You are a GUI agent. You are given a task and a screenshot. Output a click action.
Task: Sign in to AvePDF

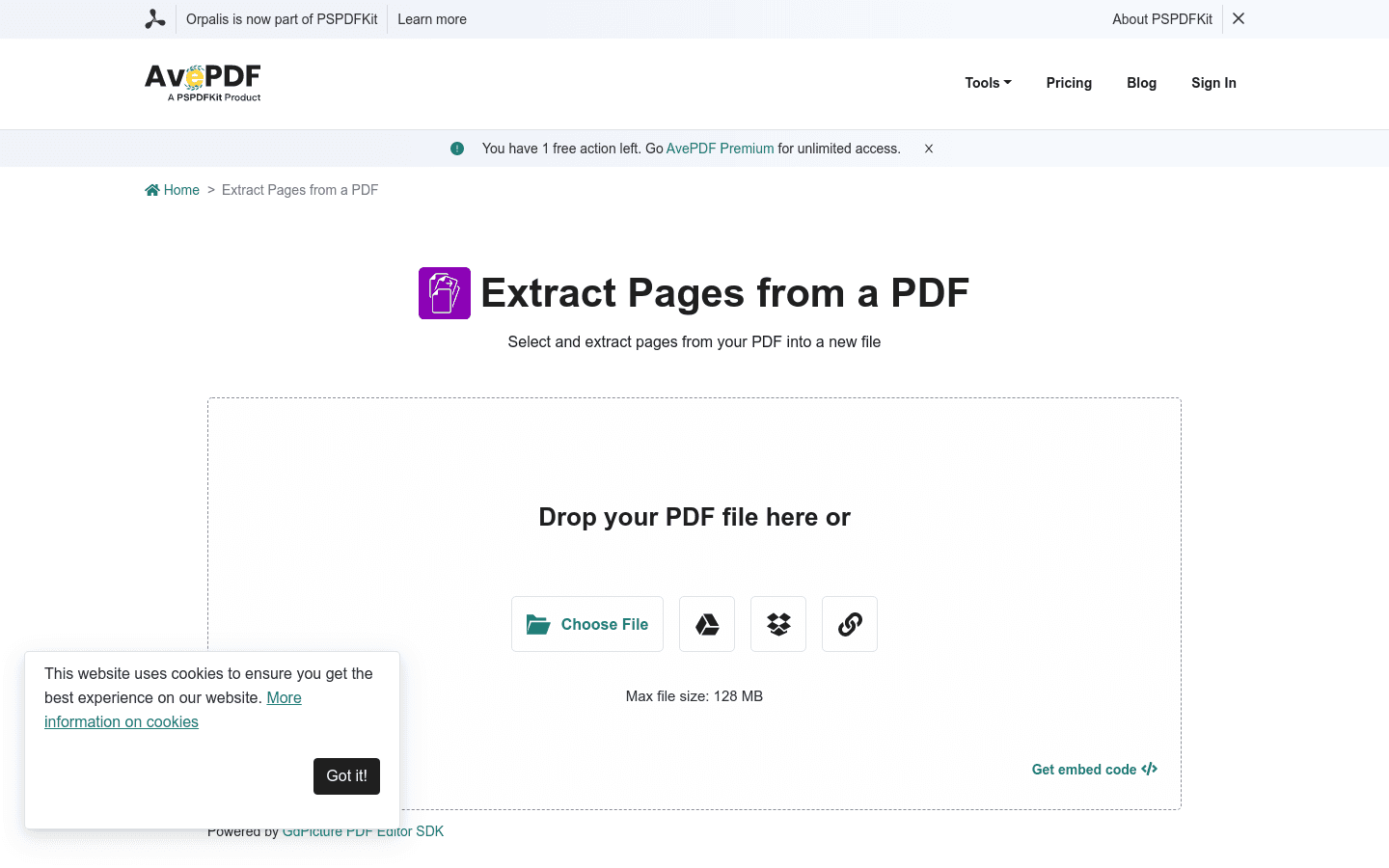pos(1213,83)
